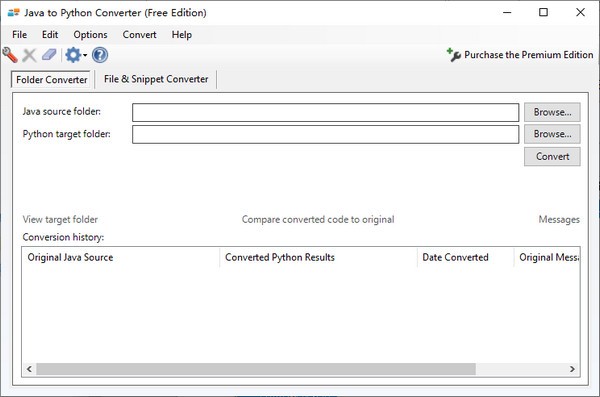
Task: Click the blue question mark help icon
Action: (100, 55)
